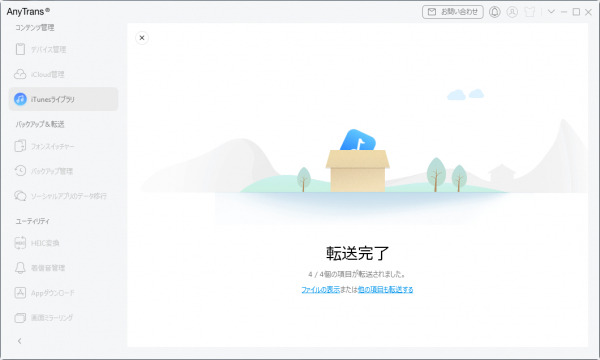Open the user account profile icon

512,12
